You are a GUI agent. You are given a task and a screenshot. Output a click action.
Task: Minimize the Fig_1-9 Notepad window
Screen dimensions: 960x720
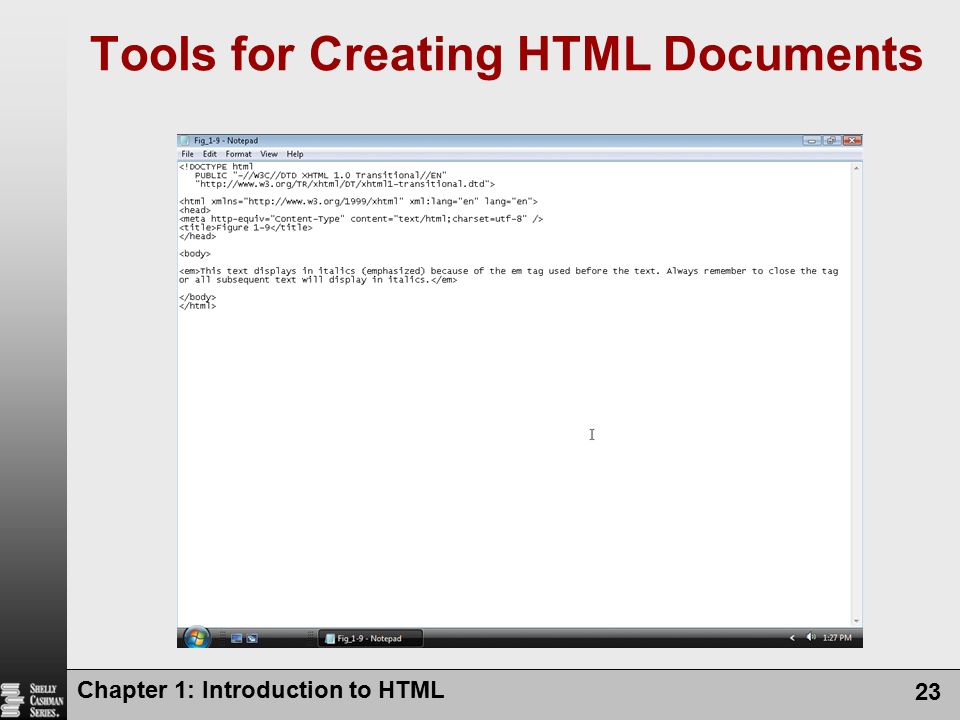tap(811, 140)
